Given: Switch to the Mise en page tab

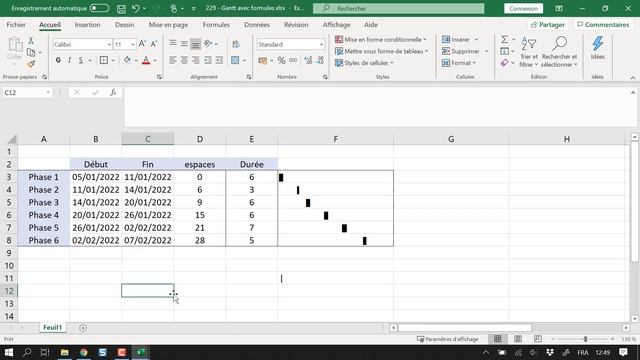Looking at the screenshot, I should click(x=168, y=24).
